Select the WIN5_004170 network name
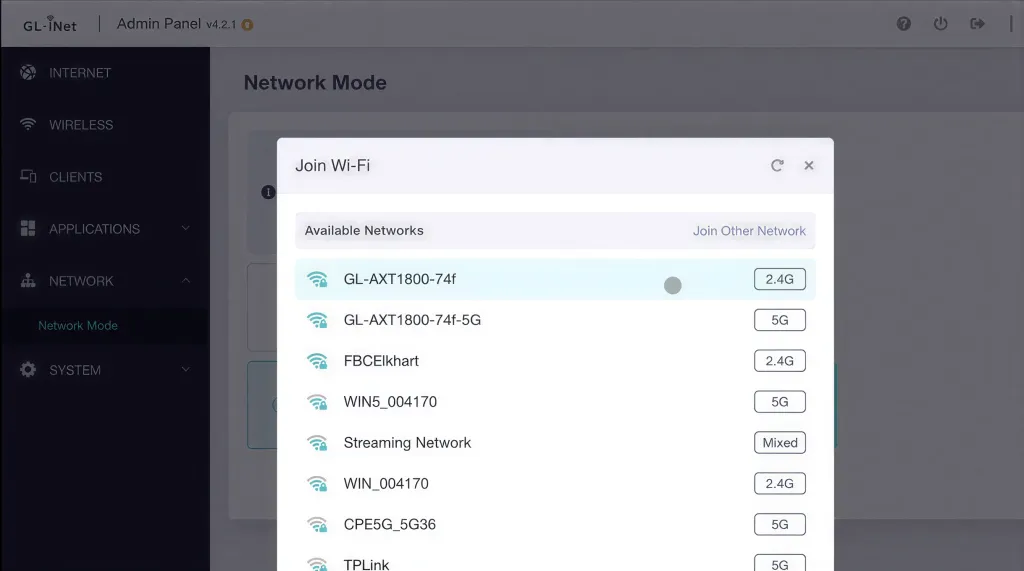The height and width of the screenshot is (571, 1024). [390, 402]
